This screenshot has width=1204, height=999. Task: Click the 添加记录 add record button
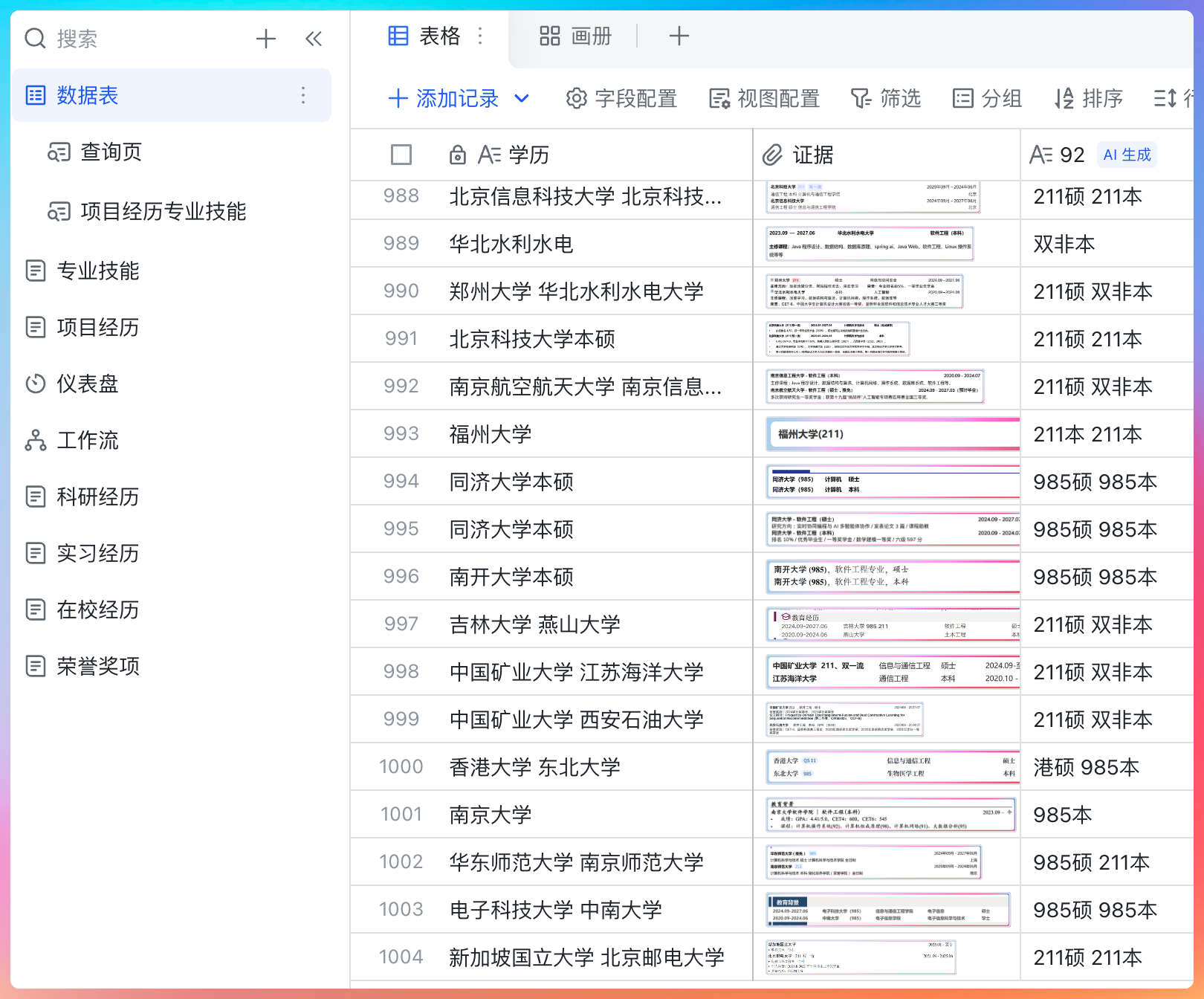click(444, 98)
